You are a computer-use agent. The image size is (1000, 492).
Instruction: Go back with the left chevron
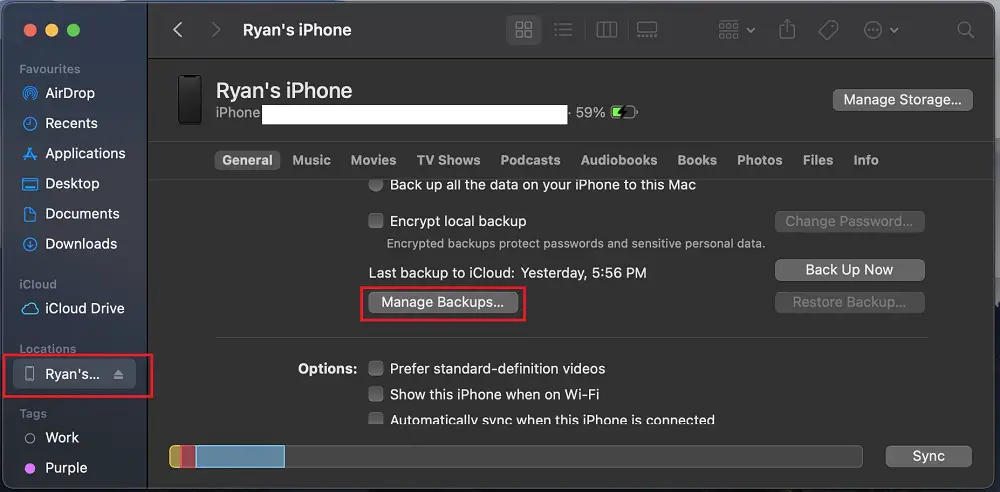[x=178, y=29]
